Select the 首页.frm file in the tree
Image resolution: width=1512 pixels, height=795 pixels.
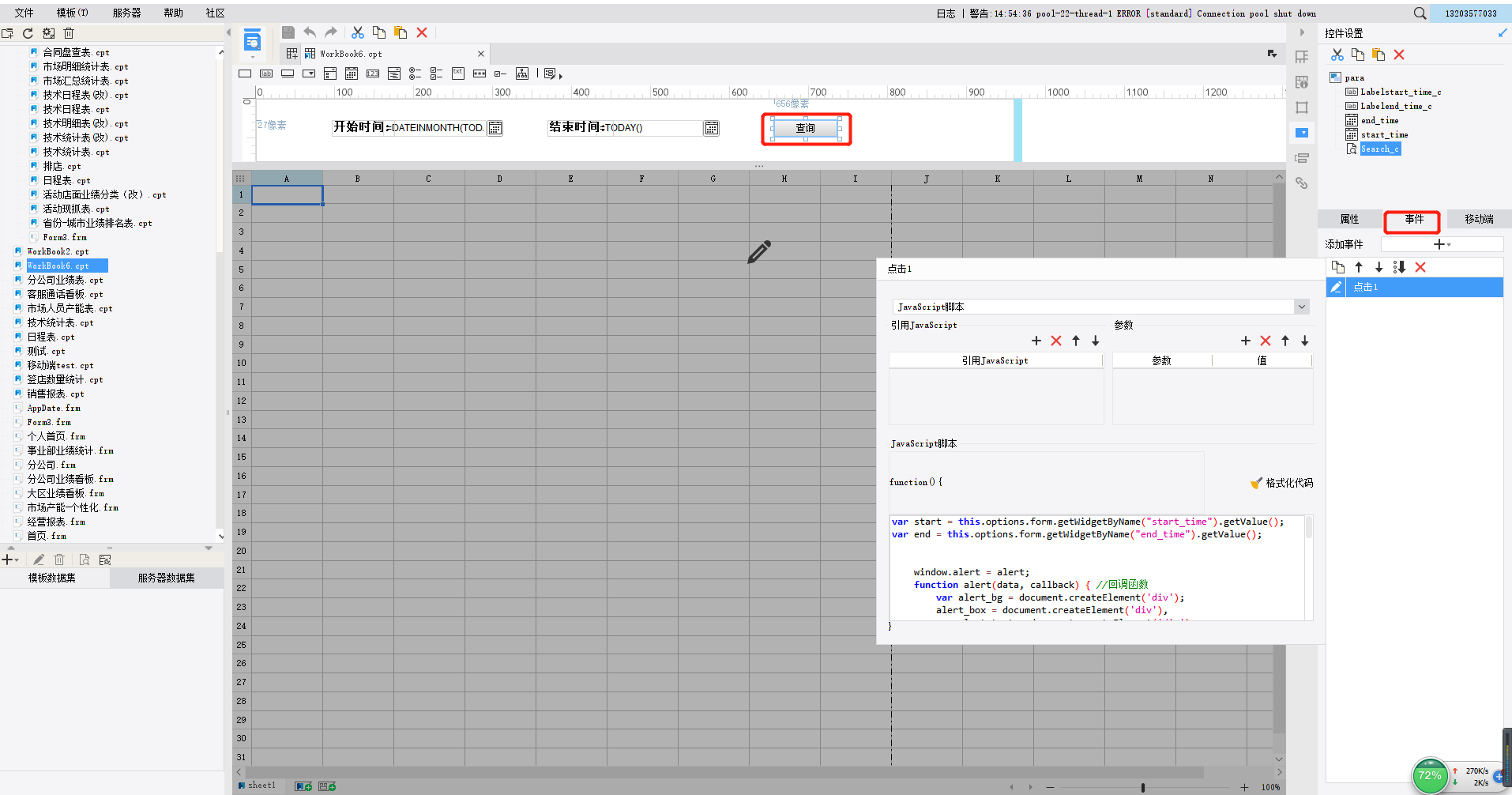[x=47, y=536]
